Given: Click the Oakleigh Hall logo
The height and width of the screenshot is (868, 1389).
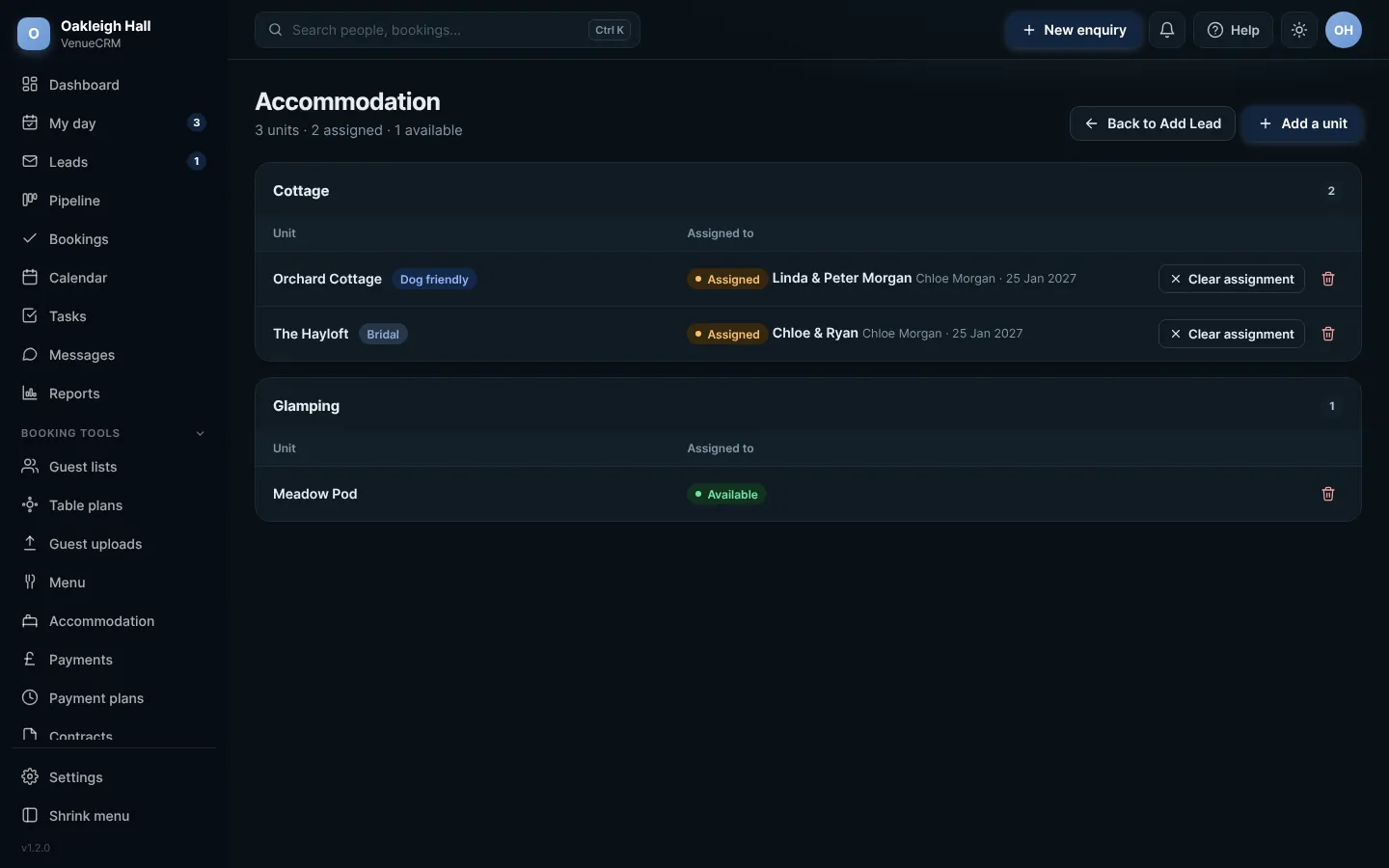Looking at the screenshot, I should tap(34, 34).
